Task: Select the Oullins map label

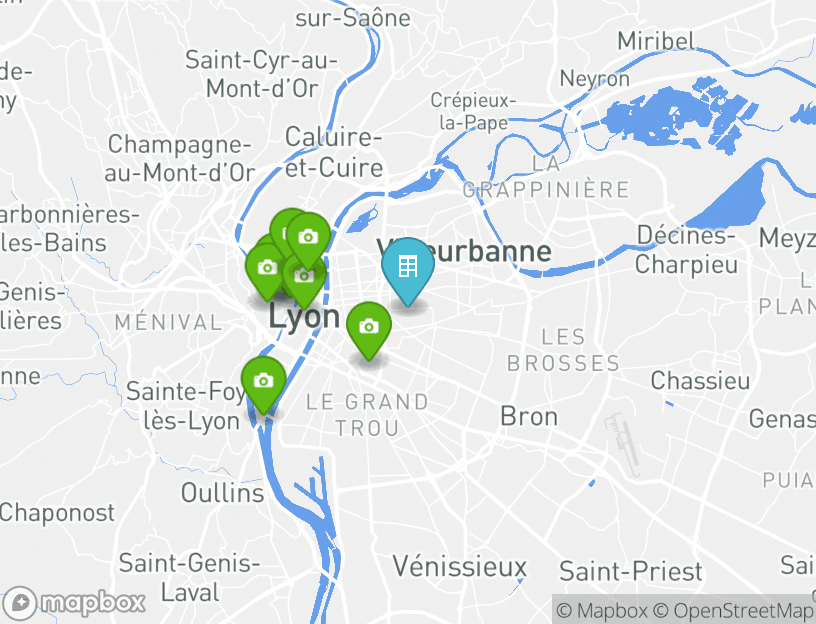Action: [x=223, y=493]
